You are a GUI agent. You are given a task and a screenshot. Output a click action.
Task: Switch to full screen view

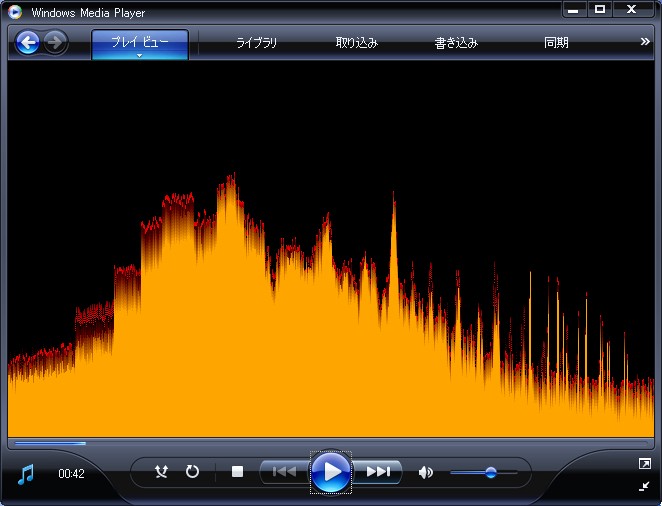tap(645, 464)
